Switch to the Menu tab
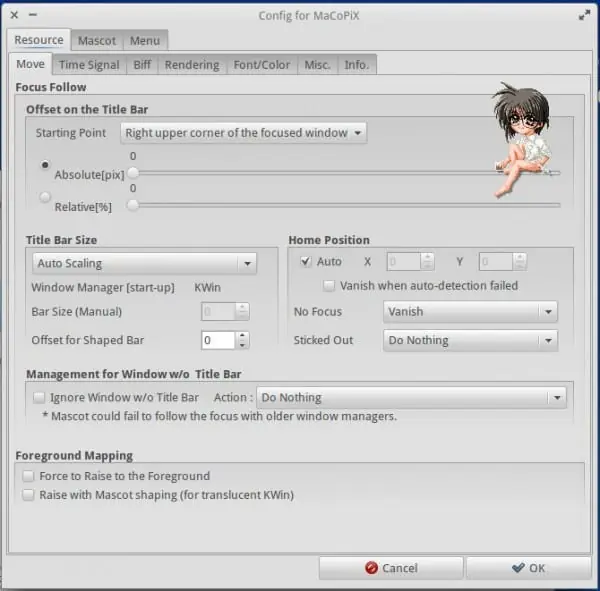600x591 pixels. [145, 41]
